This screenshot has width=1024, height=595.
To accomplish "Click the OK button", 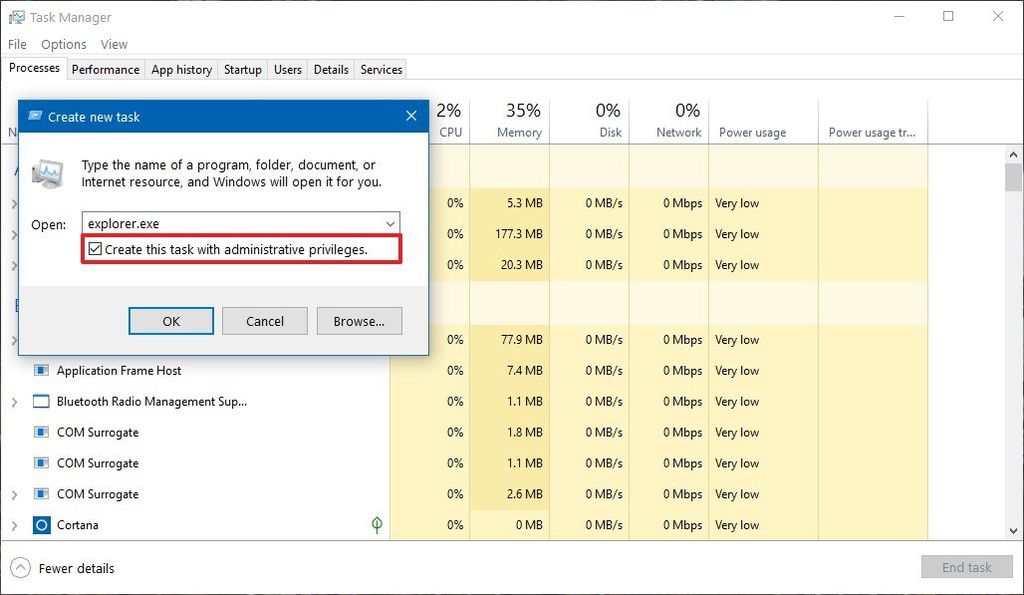I will (x=170, y=321).
